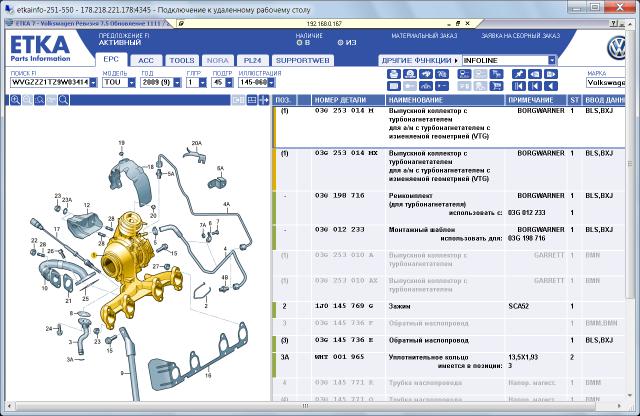Click the horizontal scrollbar at window bottom
Image resolution: width=640 pixels, height=416 pixels.
tap(305, 406)
